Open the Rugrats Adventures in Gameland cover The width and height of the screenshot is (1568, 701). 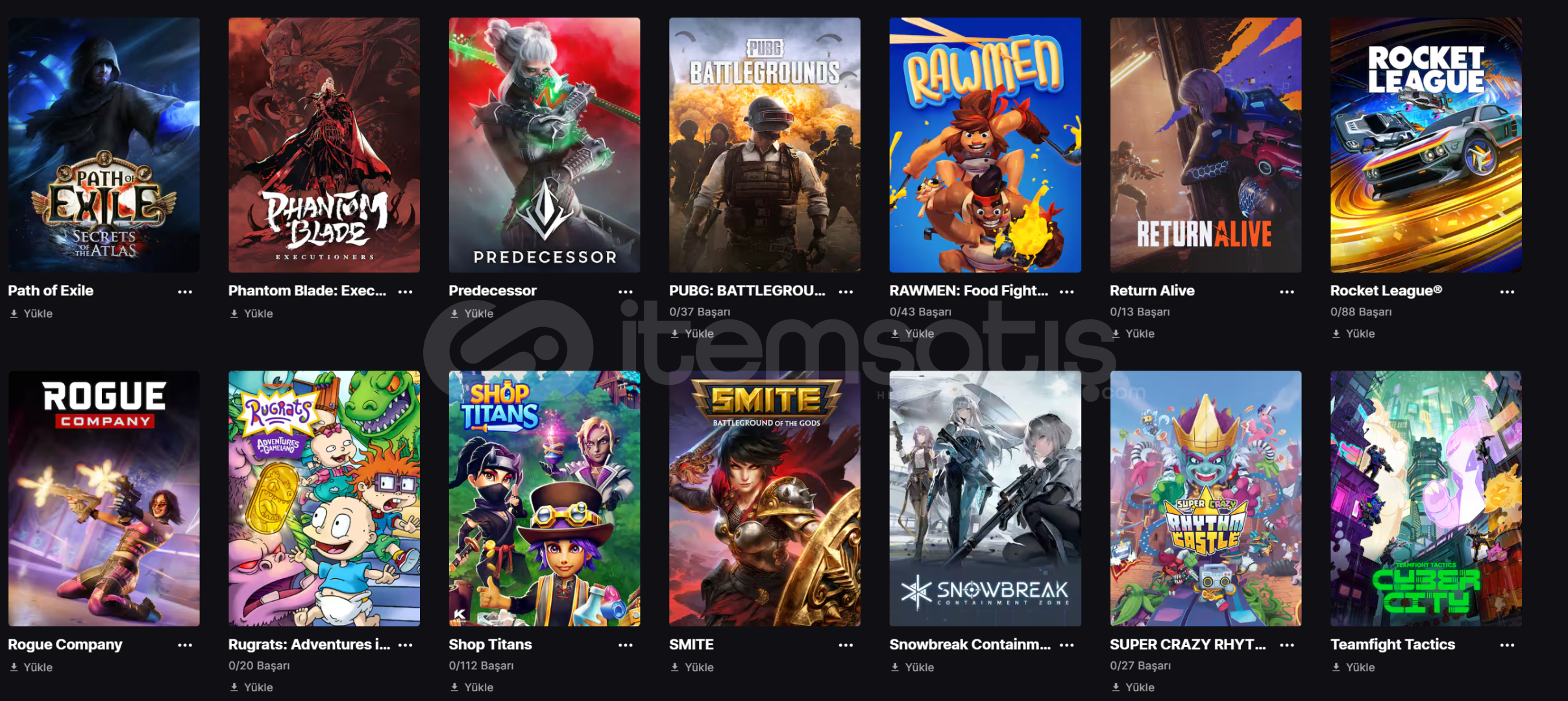(324, 498)
